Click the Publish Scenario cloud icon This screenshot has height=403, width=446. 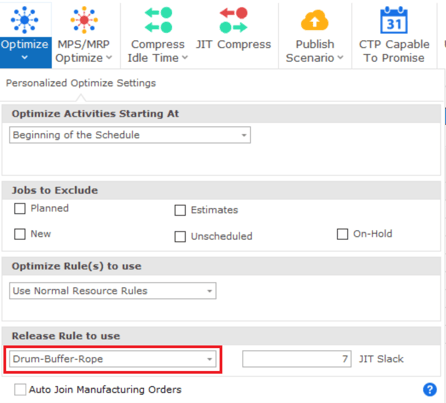pos(315,20)
